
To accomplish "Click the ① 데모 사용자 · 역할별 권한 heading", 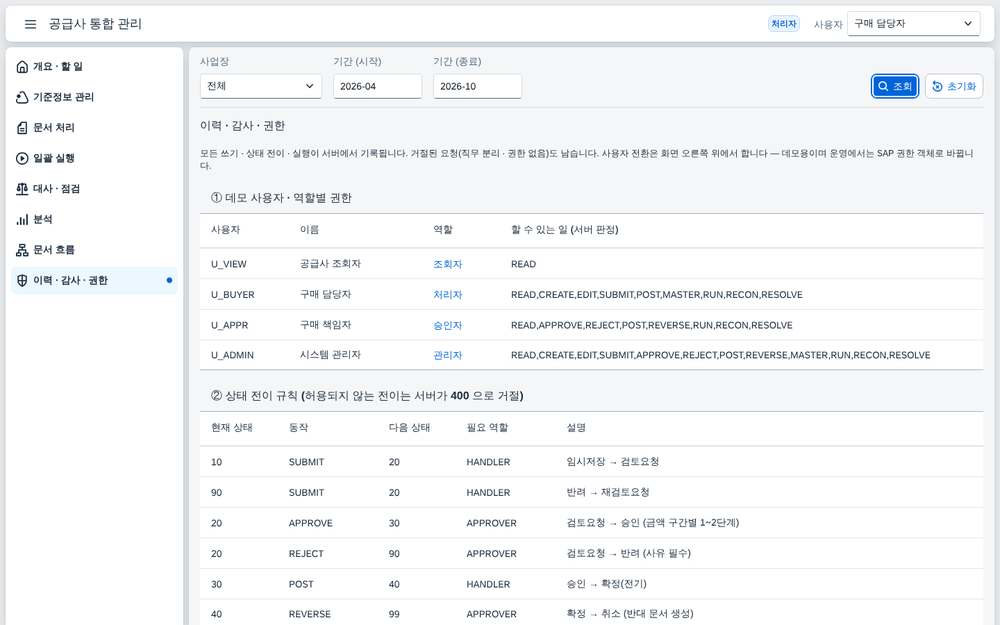I will (x=281, y=198).
